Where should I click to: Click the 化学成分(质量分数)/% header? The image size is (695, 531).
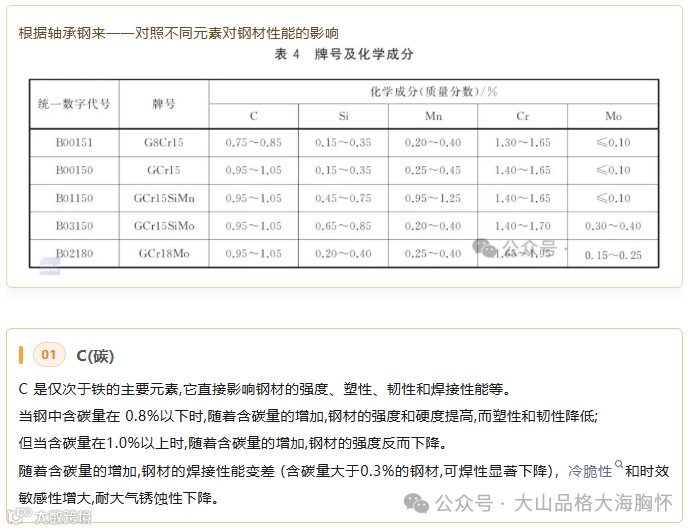(433, 92)
